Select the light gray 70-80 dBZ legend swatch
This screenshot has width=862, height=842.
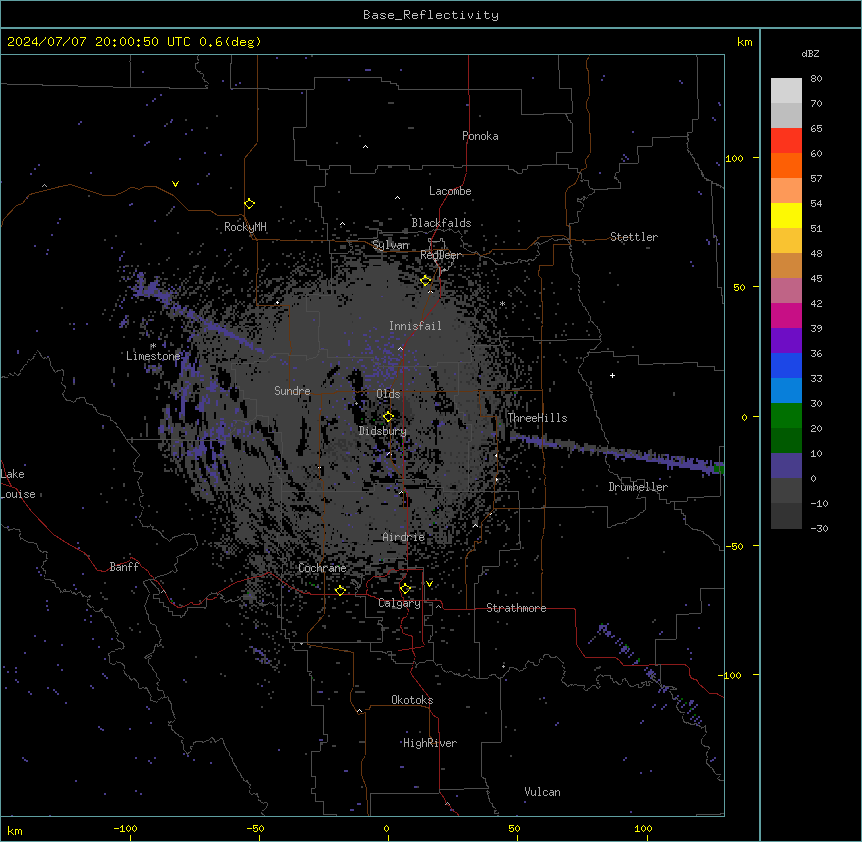tap(786, 91)
